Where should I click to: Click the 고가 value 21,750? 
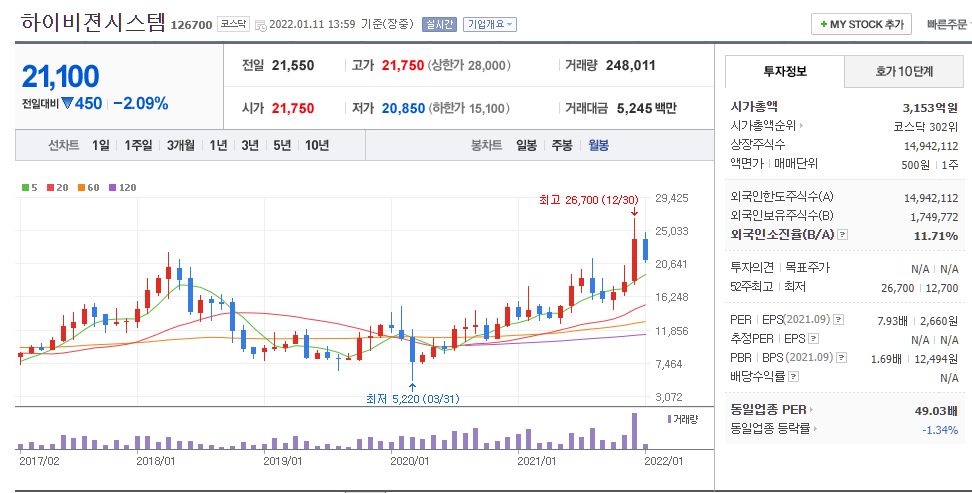pos(403,65)
